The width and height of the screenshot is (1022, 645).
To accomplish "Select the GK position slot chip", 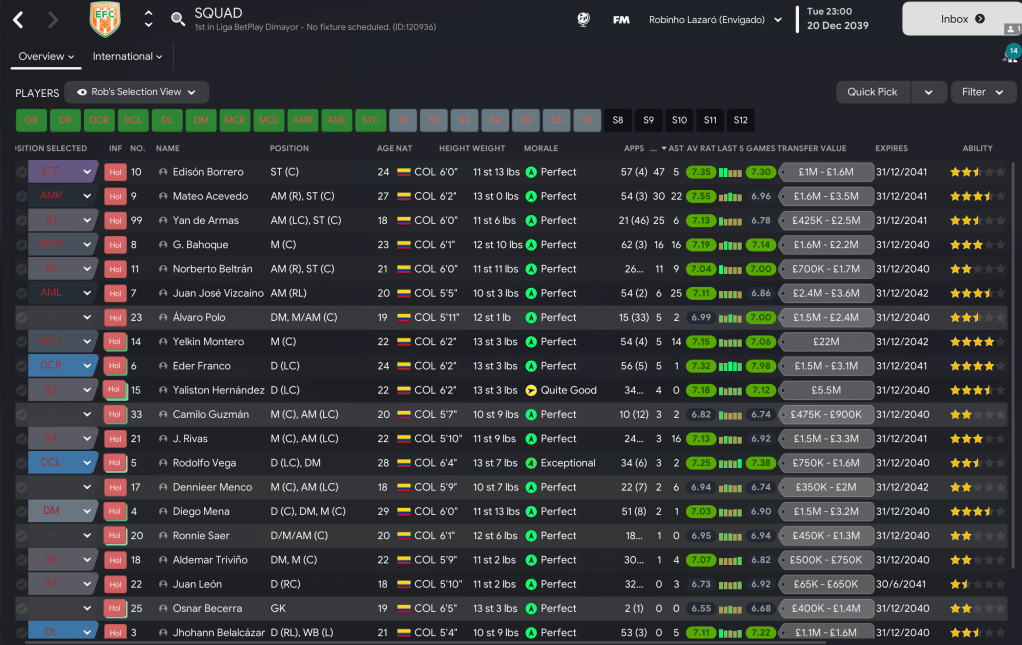I will tap(32, 121).
